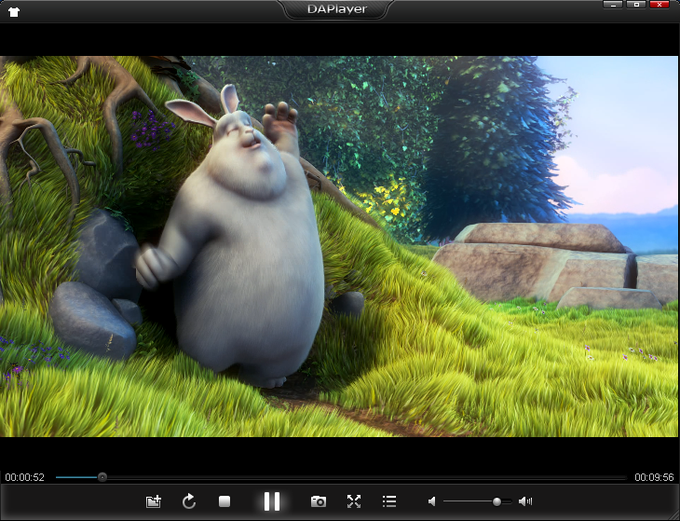Take a snapshot with the camera icon
Viewport: 680px width, 521px height.
click(318, 501)
